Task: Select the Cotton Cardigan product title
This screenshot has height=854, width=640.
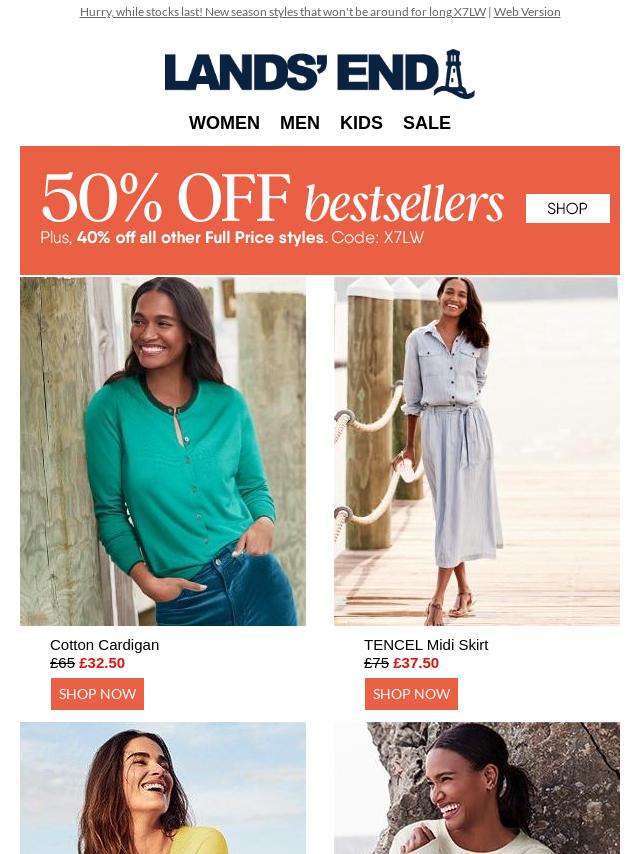Action: click(105, 645)
